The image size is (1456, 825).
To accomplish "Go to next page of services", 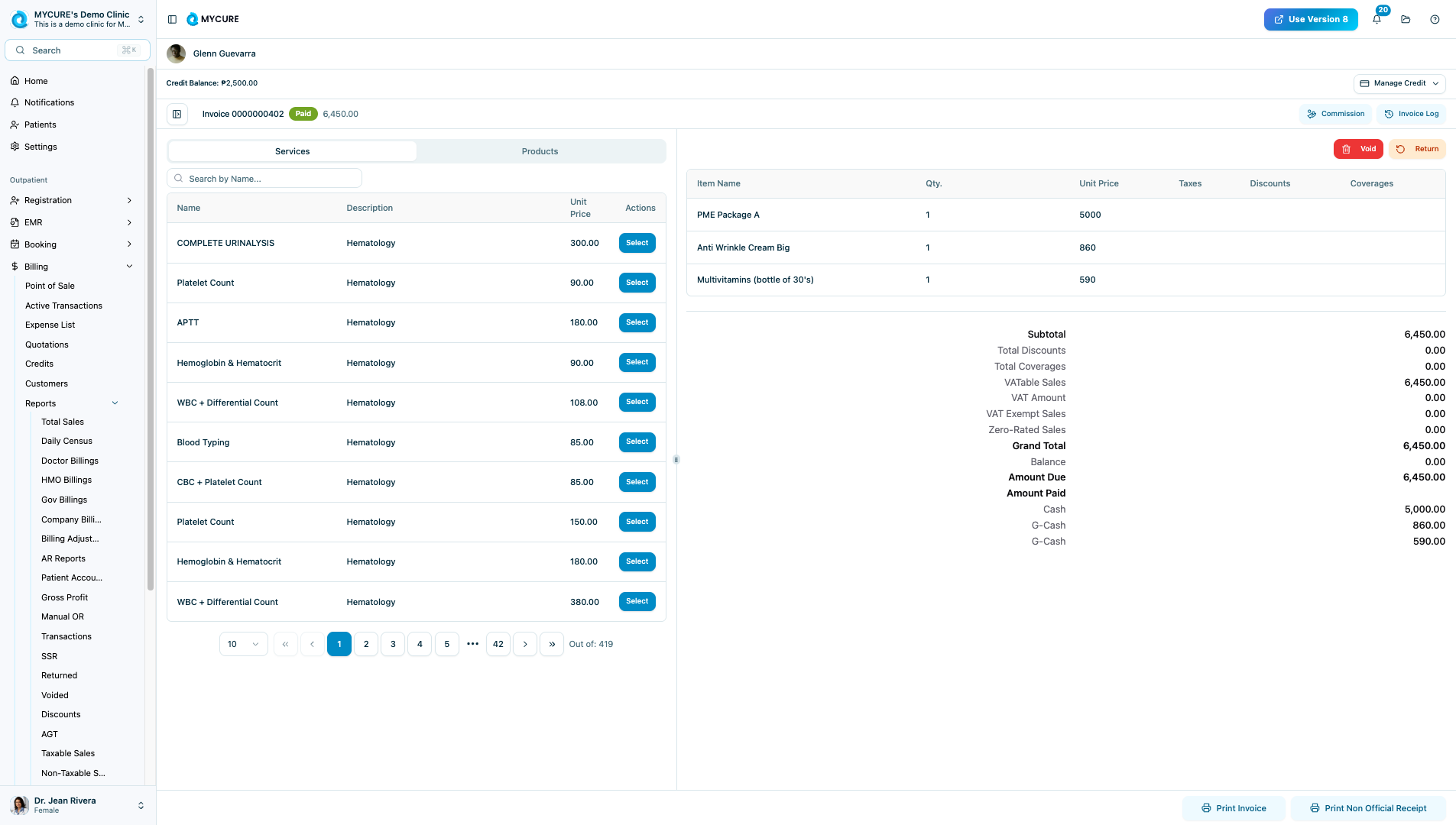I will (x=525, y=644).
